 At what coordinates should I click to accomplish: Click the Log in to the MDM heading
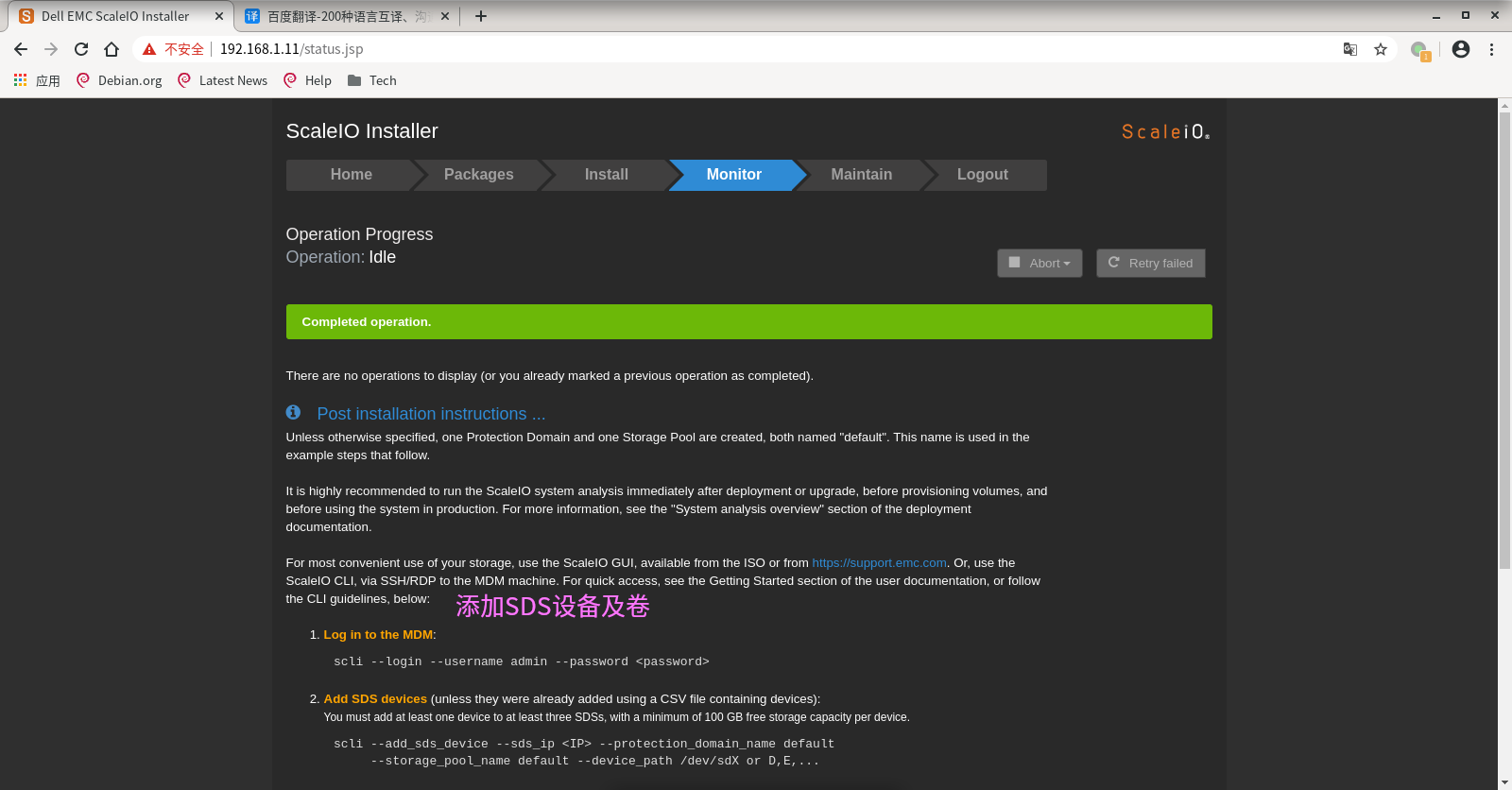point(378,635)
